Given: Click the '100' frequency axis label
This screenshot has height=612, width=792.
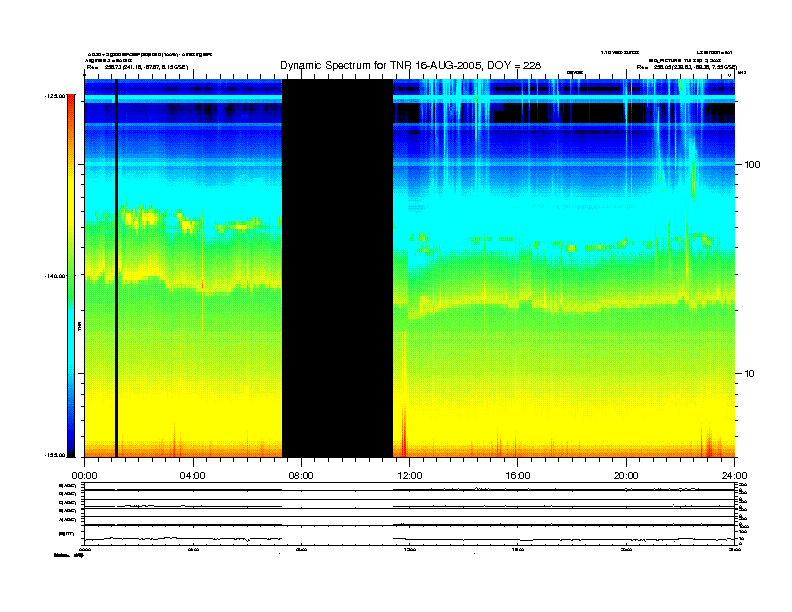Looking at the screenshot, I should (752, 165).
